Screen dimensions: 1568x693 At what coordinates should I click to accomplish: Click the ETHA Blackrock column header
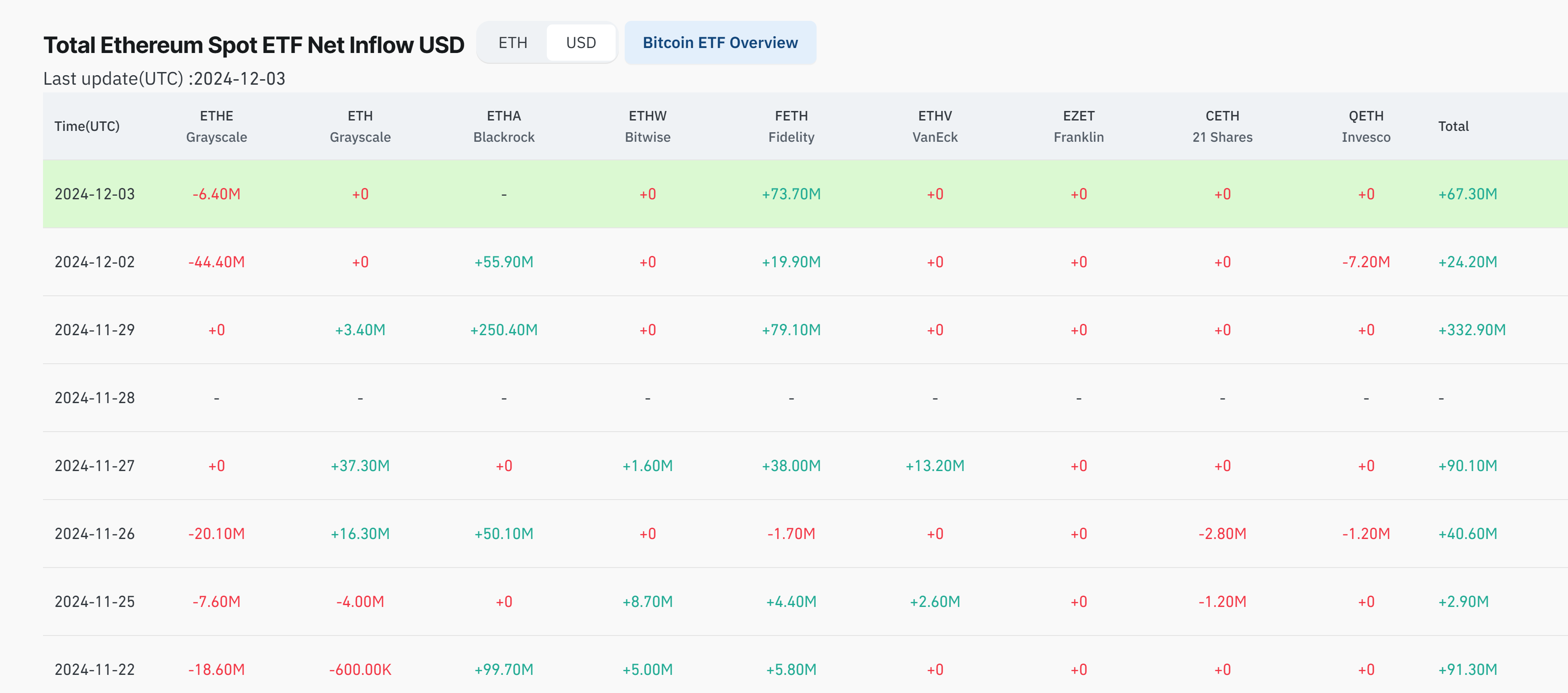pos(503,126)
